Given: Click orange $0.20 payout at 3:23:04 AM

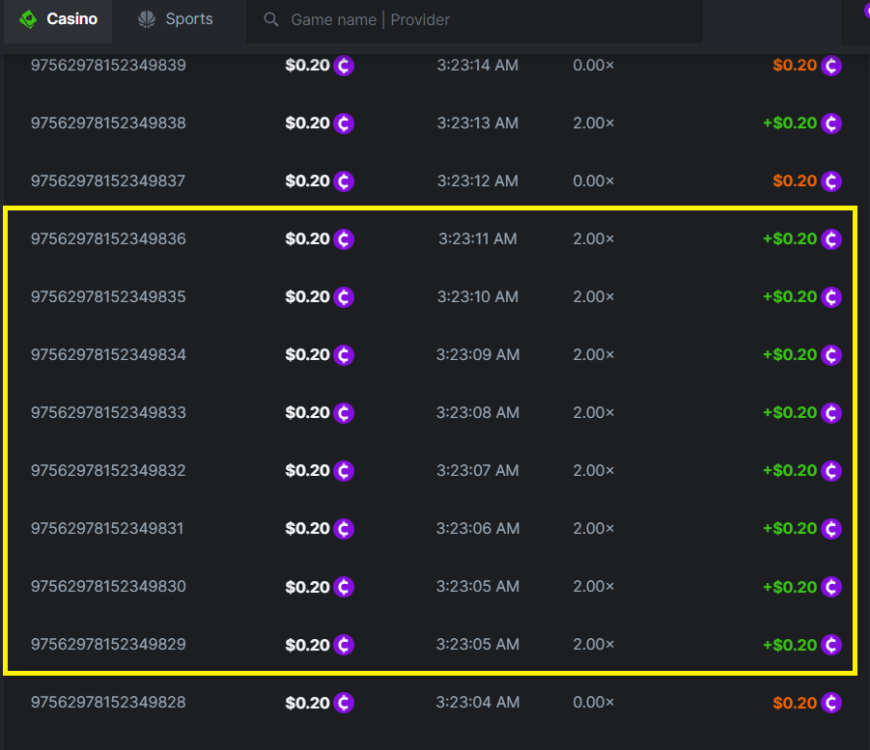Looking at the screenshot, I should pyautogui.click(x=794, y=703).
